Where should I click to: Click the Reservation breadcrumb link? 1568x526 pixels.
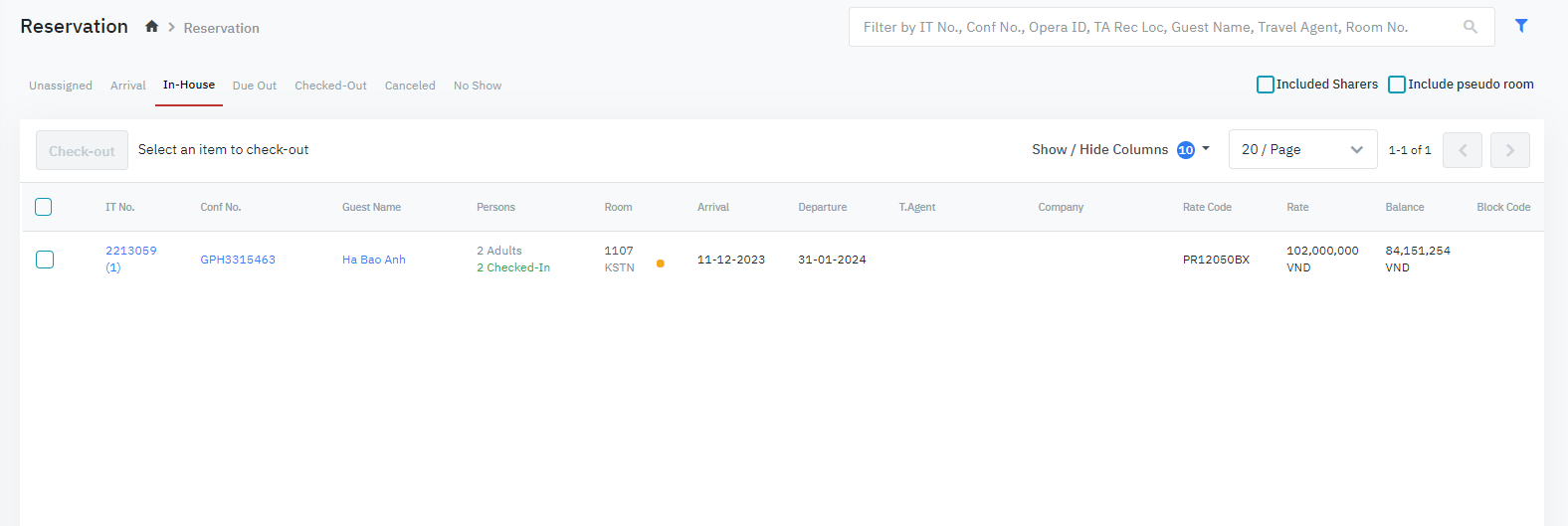(221, 28)
